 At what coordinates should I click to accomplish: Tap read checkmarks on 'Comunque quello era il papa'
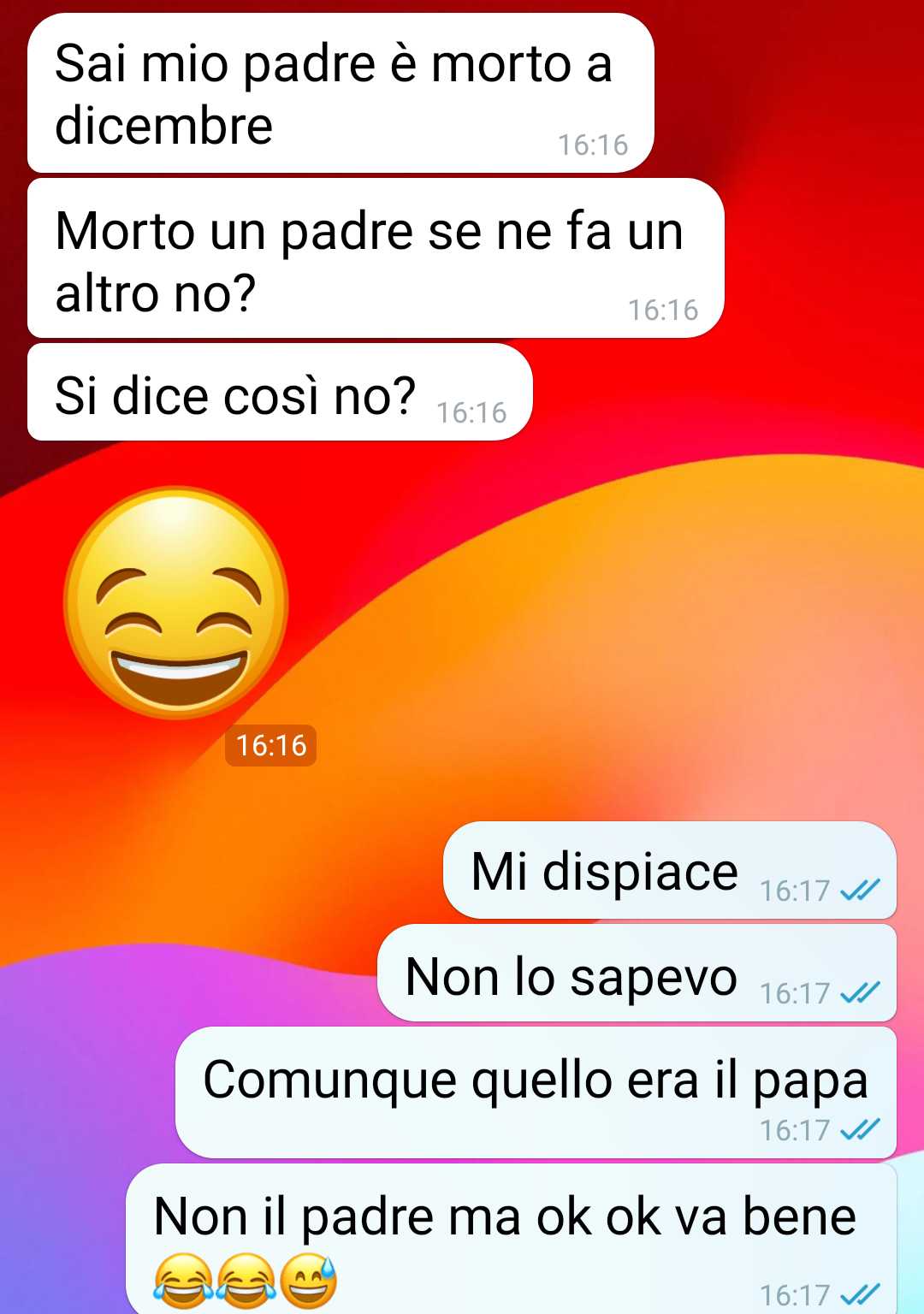pos(860,1129)
